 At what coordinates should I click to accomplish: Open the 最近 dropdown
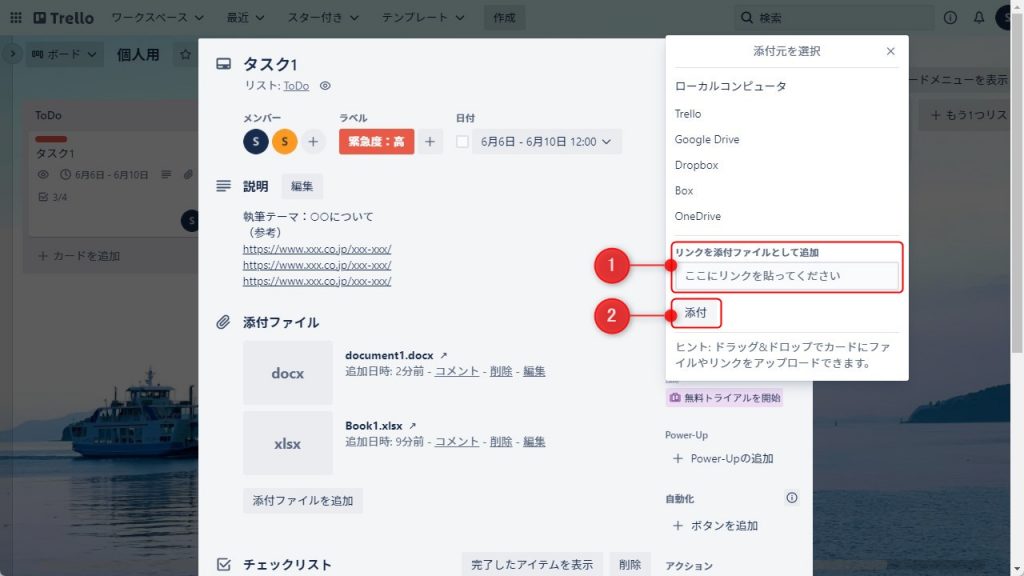(245, 18)
